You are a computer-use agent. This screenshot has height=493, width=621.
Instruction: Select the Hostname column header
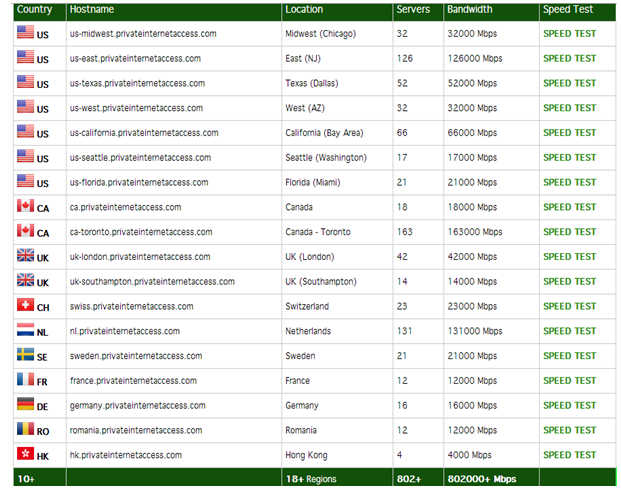pos(92,10)
